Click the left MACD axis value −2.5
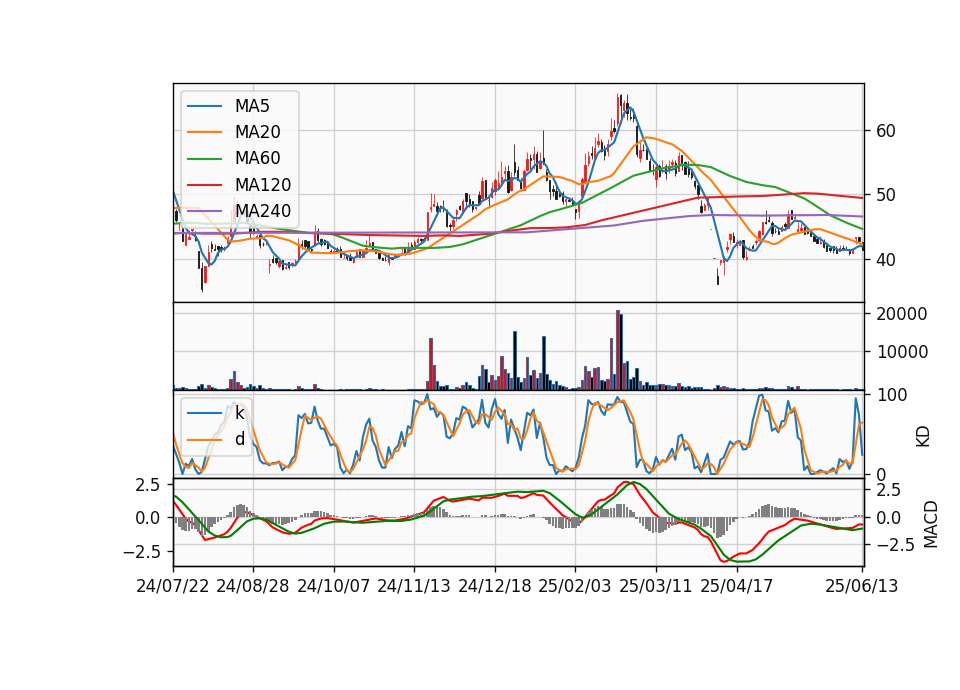This screenshot has height=690, width=960. [141, 552]
